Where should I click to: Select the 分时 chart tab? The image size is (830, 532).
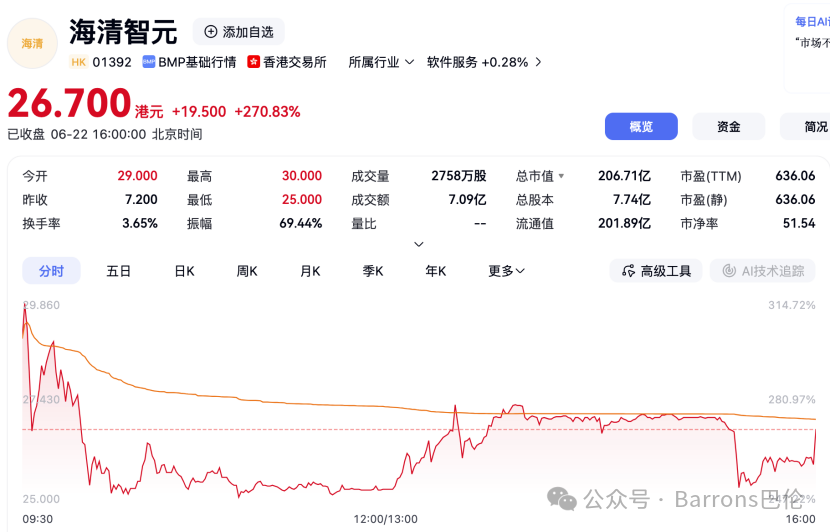pos(51,271)
